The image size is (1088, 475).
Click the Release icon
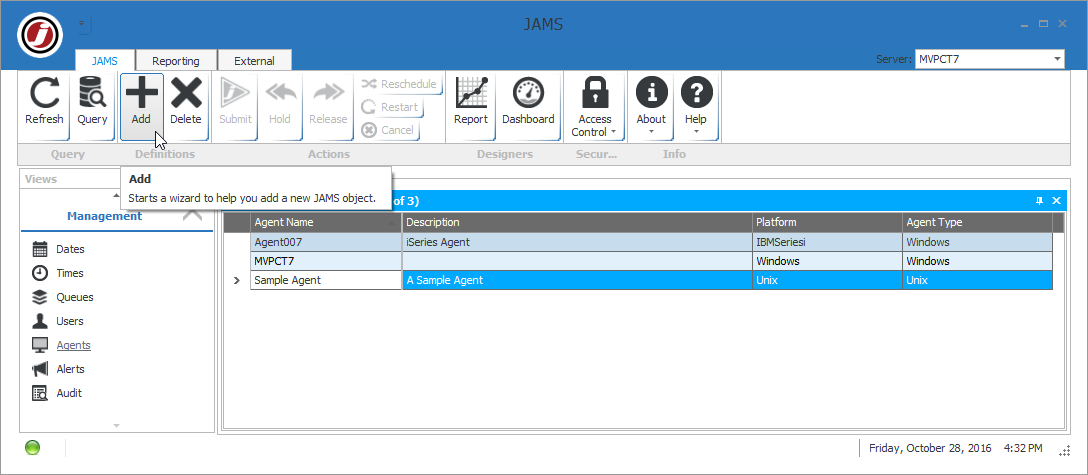328,93
